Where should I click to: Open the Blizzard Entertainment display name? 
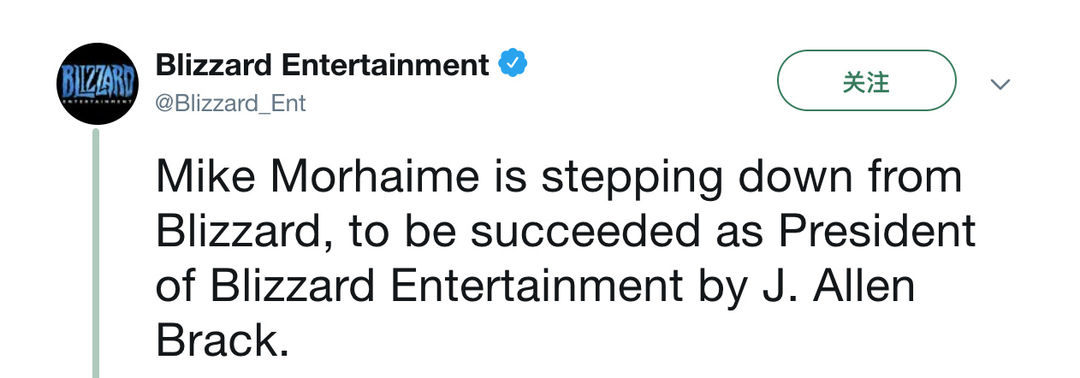(x=322, y=65)
